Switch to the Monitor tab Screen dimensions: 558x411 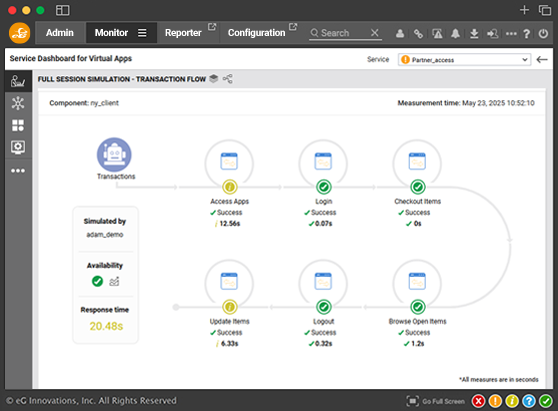pyautogui.click(x=111, y=33)
